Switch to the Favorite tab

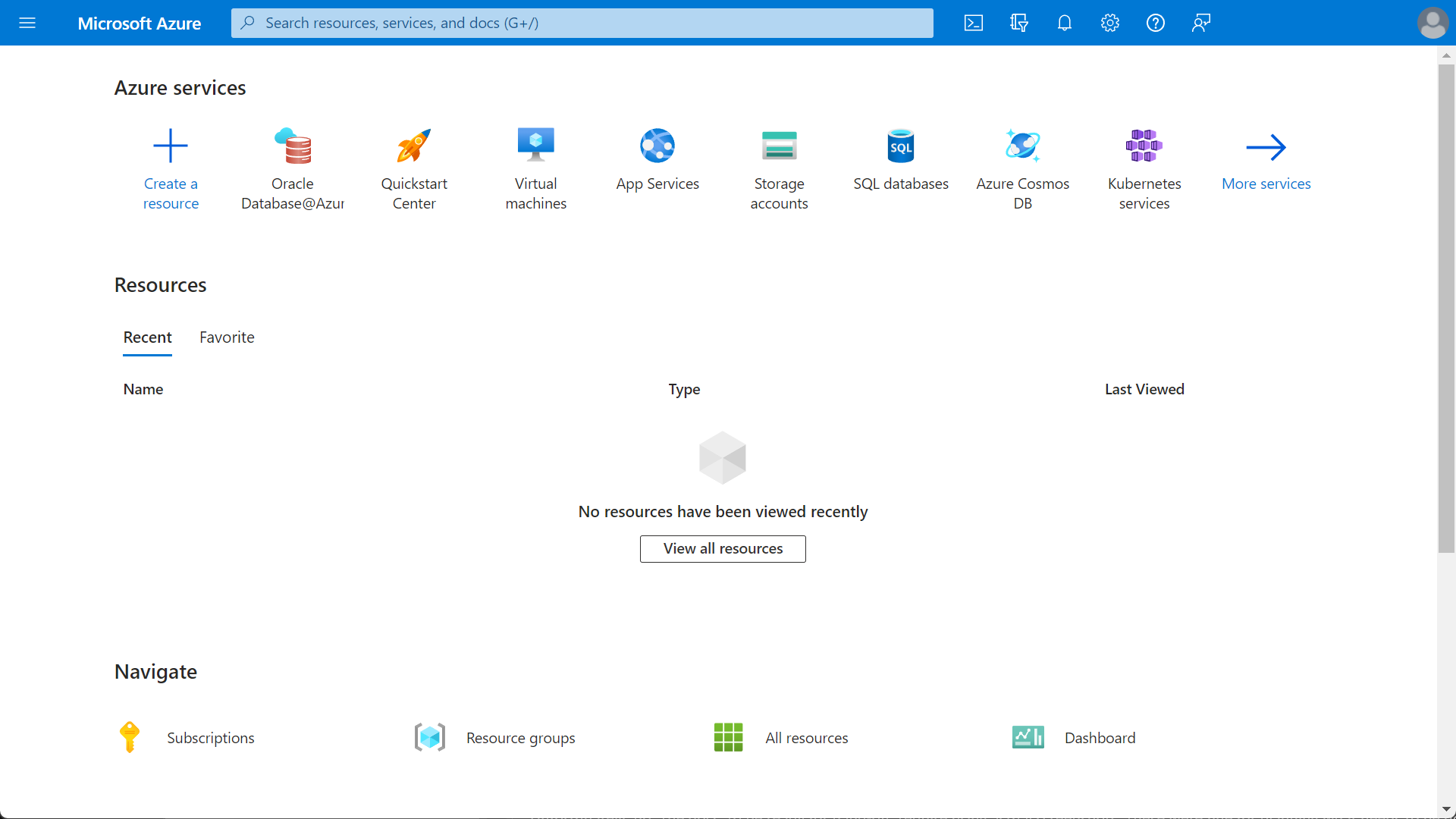coord(227,337)
